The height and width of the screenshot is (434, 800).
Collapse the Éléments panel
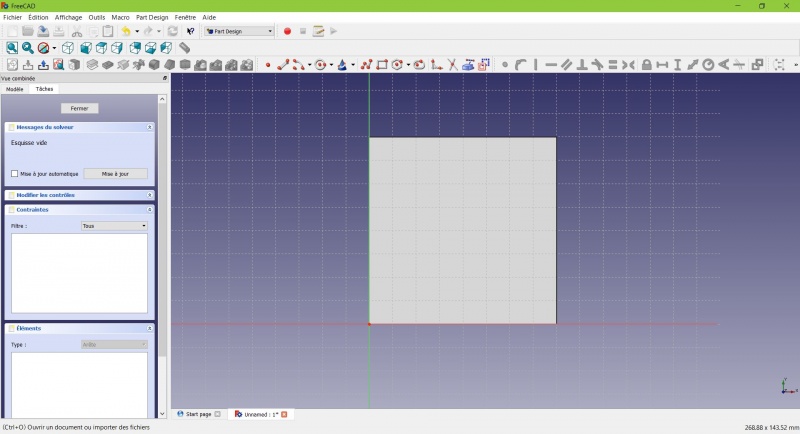pos(149,328)
